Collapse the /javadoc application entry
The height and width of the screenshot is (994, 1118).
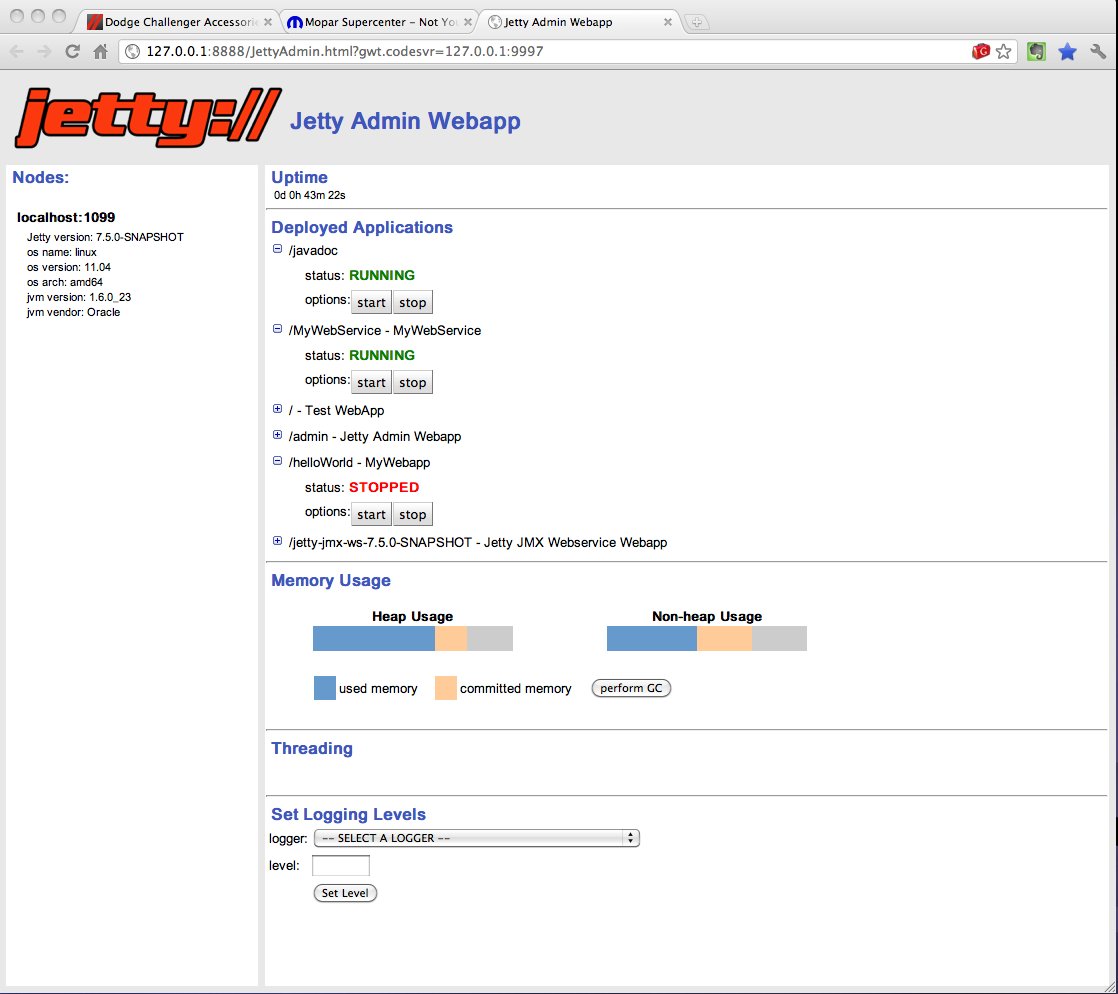(277, 249)
